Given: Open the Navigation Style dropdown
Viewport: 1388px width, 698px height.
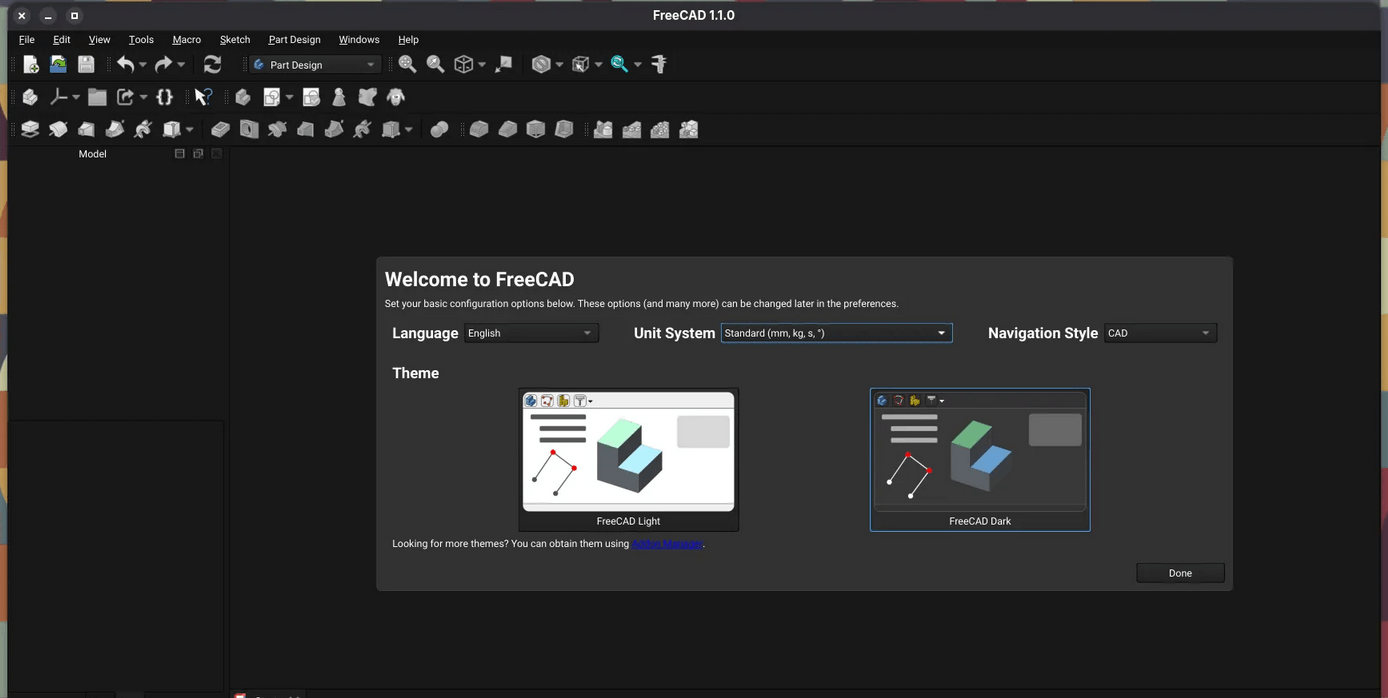Looking at the screenshot, I should (1160, 333).
